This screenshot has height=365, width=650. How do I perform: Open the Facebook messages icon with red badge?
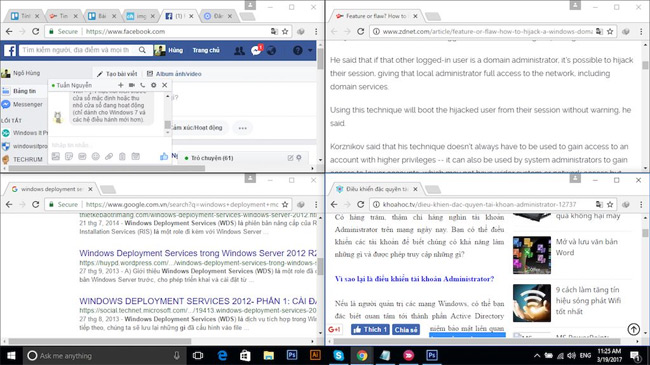click(256, 51)
